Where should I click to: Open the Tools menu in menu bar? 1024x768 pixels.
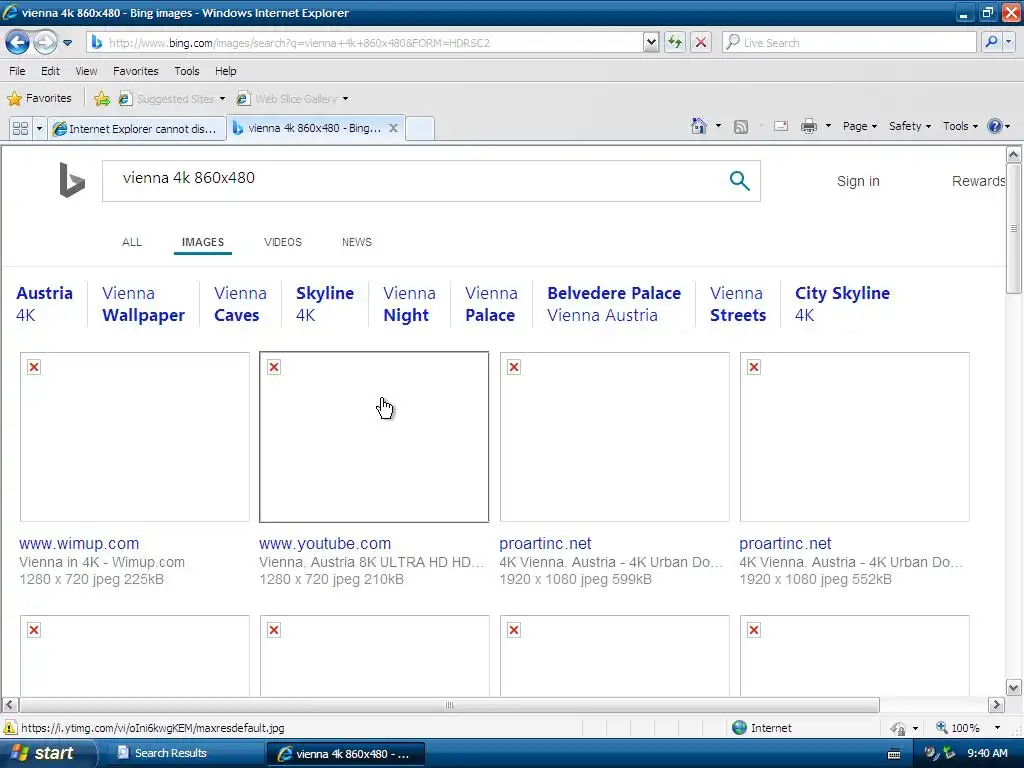[x=187, y=71]
